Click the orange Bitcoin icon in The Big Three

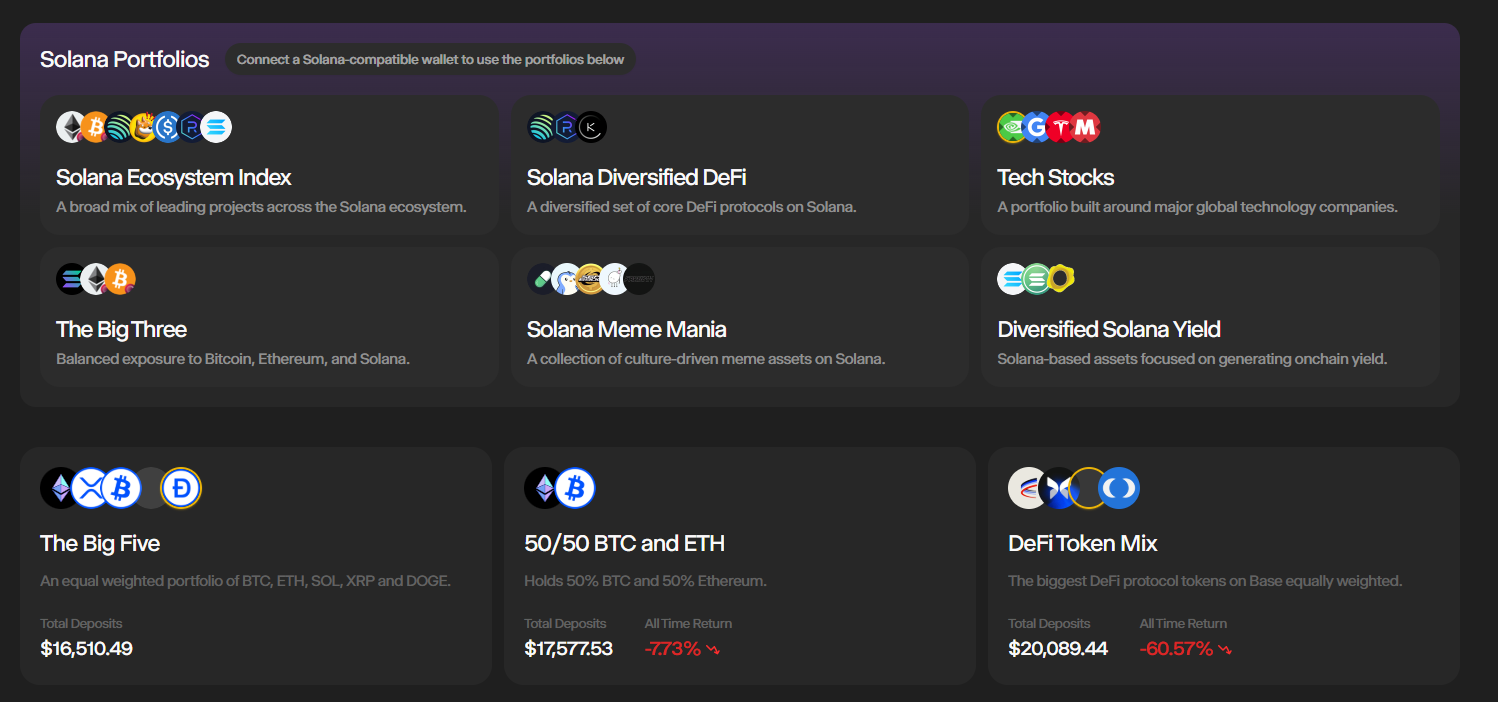pyautogui.click(x=120, y=279)
